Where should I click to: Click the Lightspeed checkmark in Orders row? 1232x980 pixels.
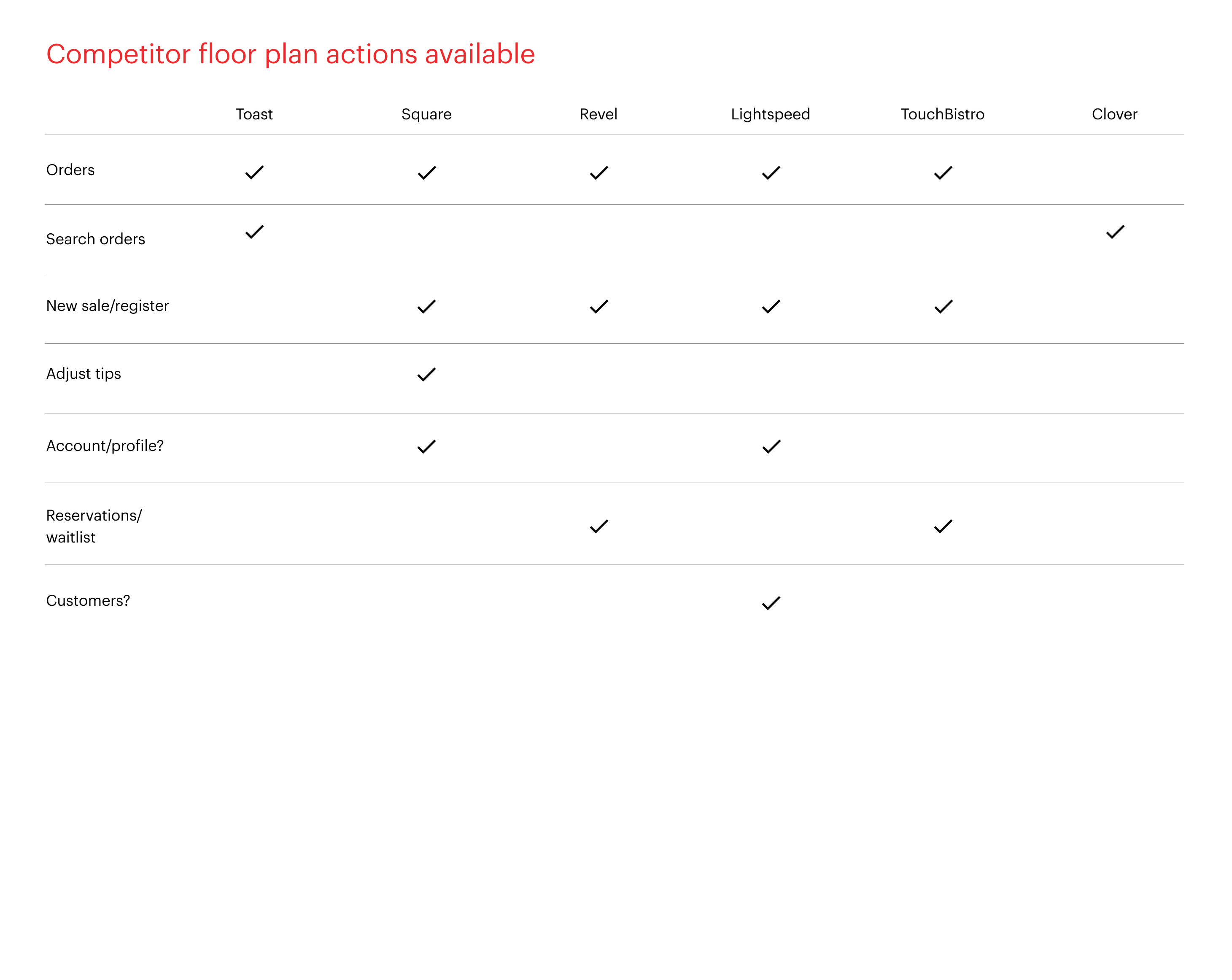pos(771,173)
